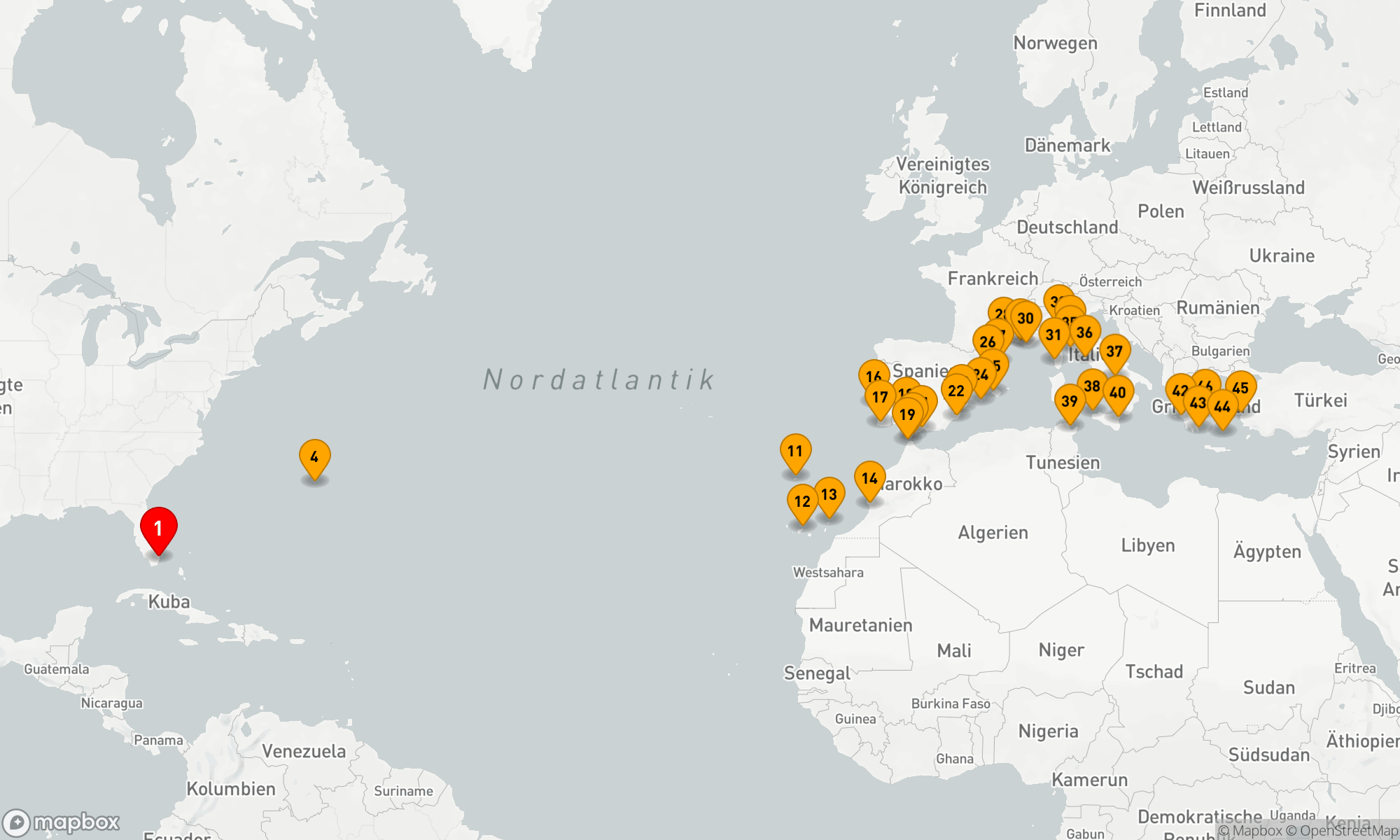The image size is (1400, 840).
Task: Click orange pin number 17
Action: coord(880,398)
